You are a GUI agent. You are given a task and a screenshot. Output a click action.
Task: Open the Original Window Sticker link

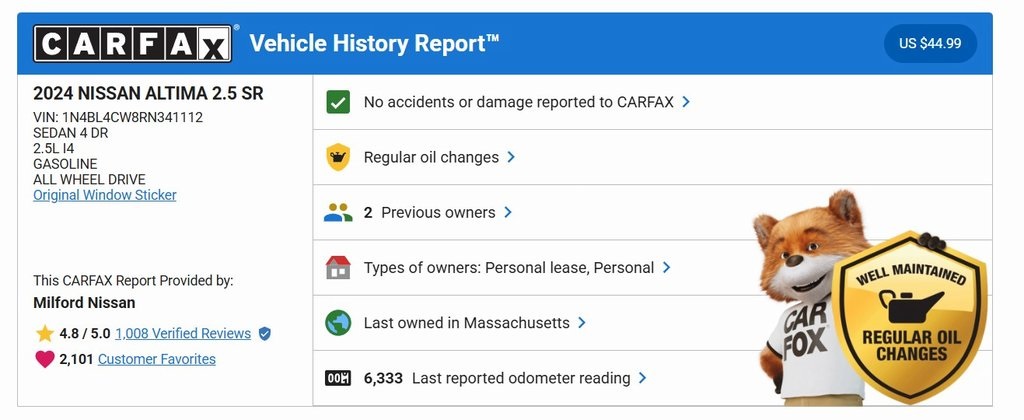click(105, 195)
